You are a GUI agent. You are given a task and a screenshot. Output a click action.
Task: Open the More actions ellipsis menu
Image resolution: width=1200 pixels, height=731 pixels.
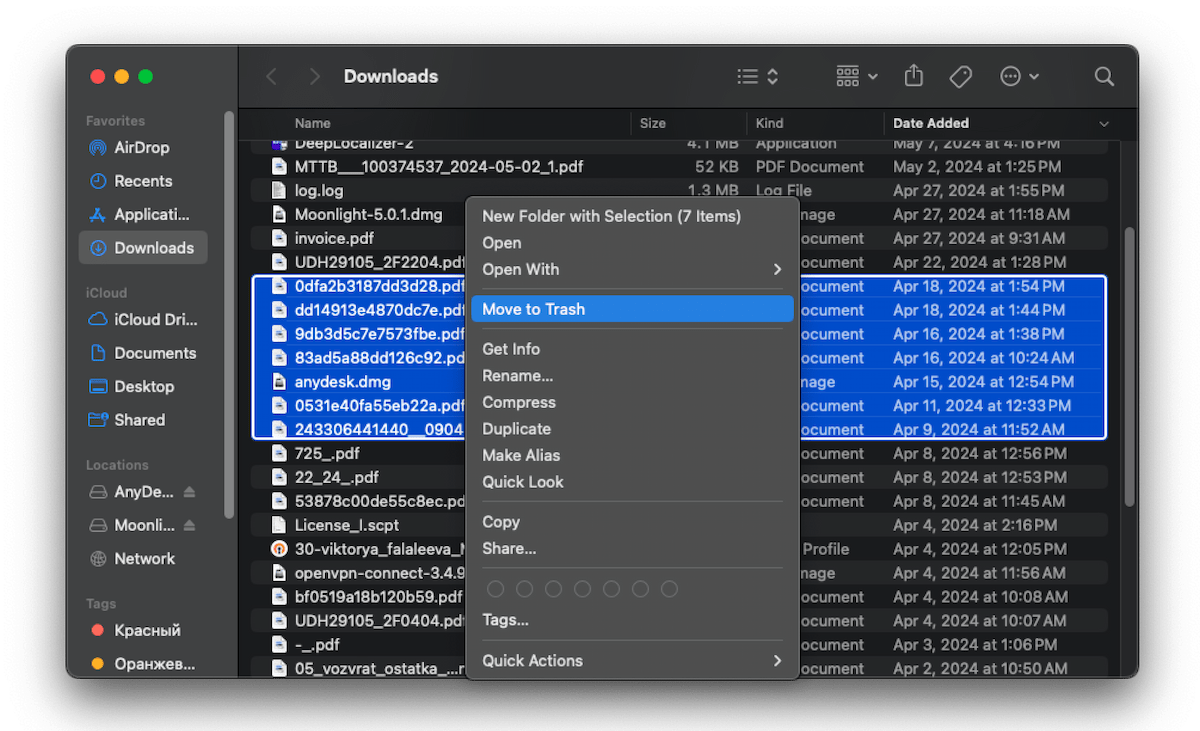(1019, 76)
